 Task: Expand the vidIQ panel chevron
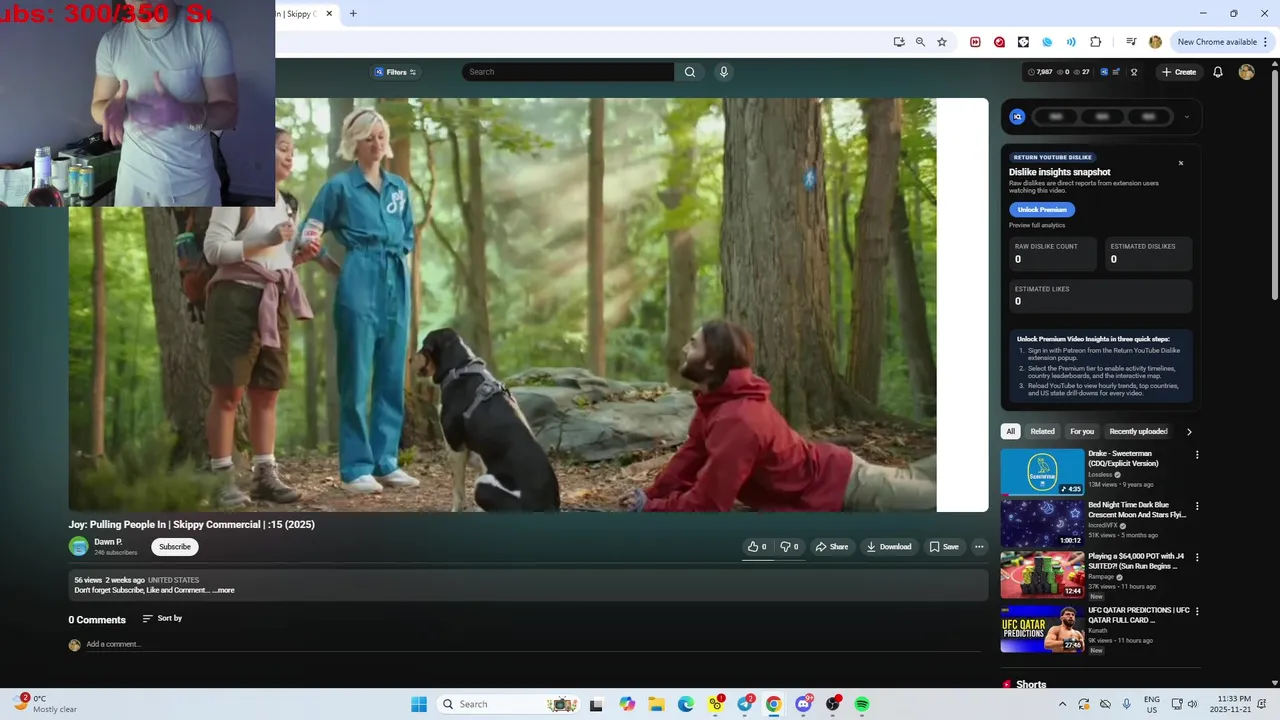[1187, 117]
